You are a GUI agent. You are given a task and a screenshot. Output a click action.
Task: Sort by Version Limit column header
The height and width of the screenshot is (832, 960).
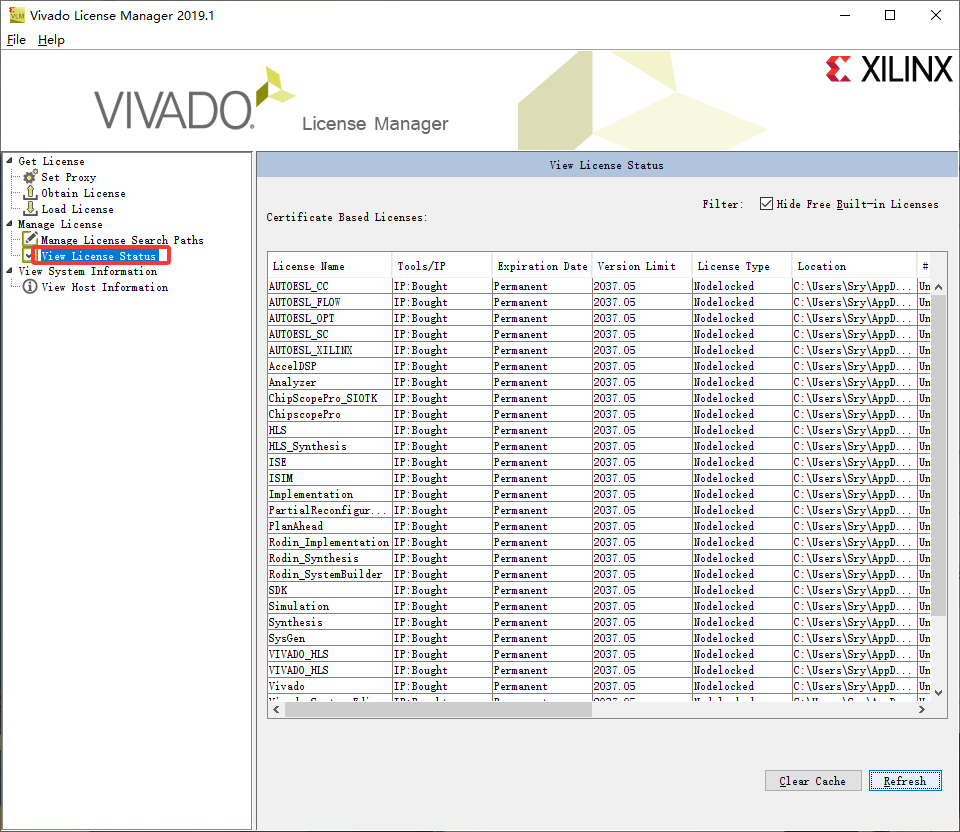pyautogui.click(x=642, y=266)
